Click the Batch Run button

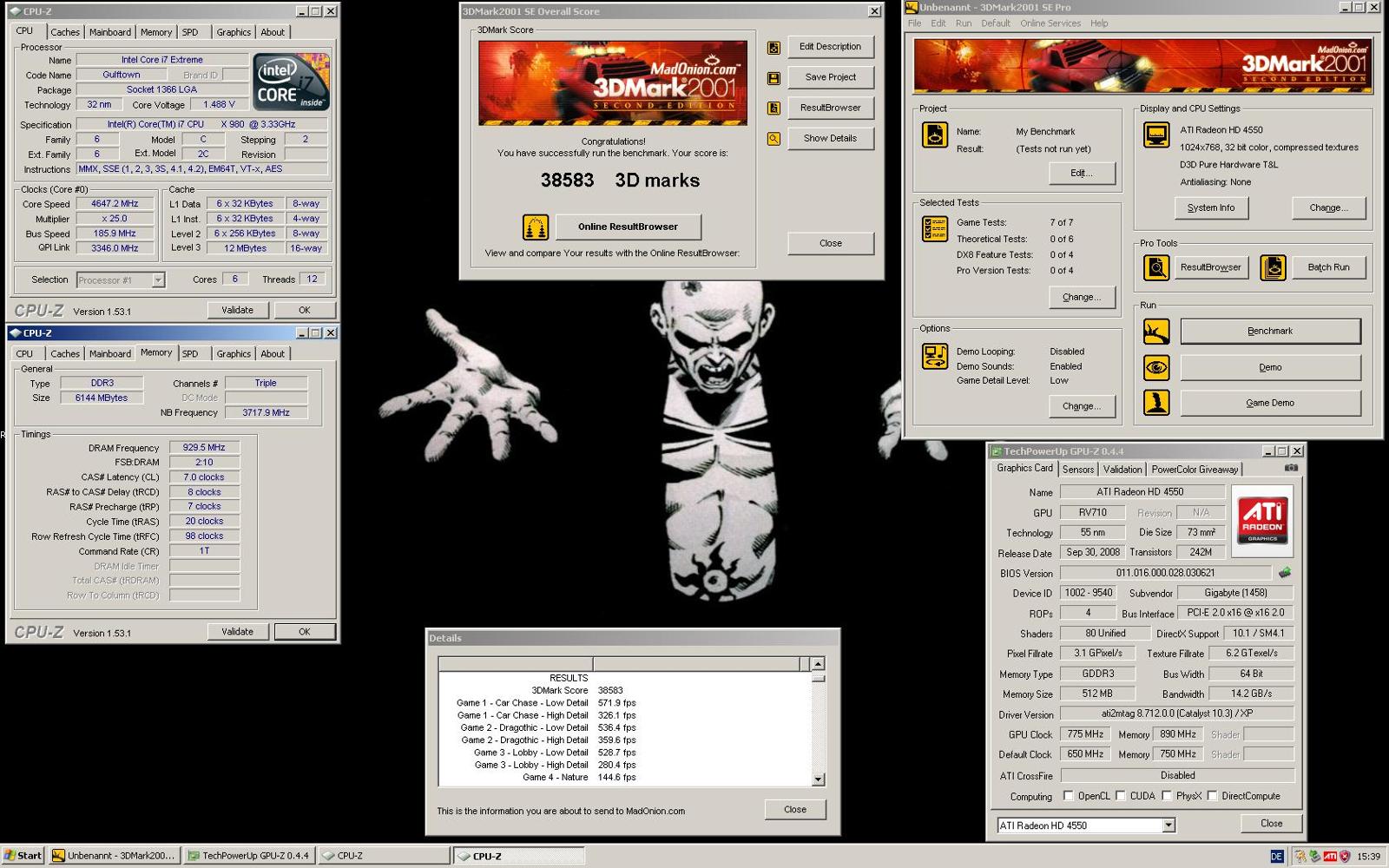point(1328,267)
